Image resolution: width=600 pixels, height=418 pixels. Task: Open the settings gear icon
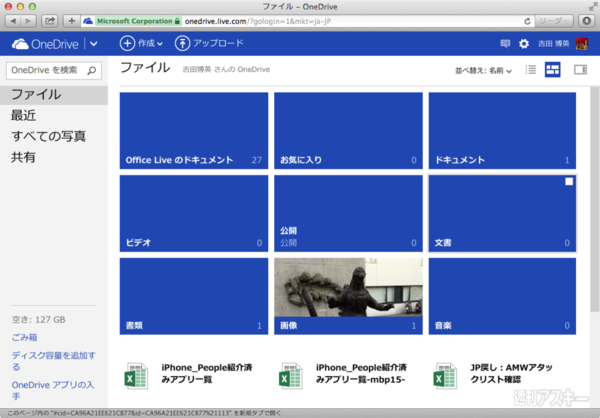click(524, 44)
